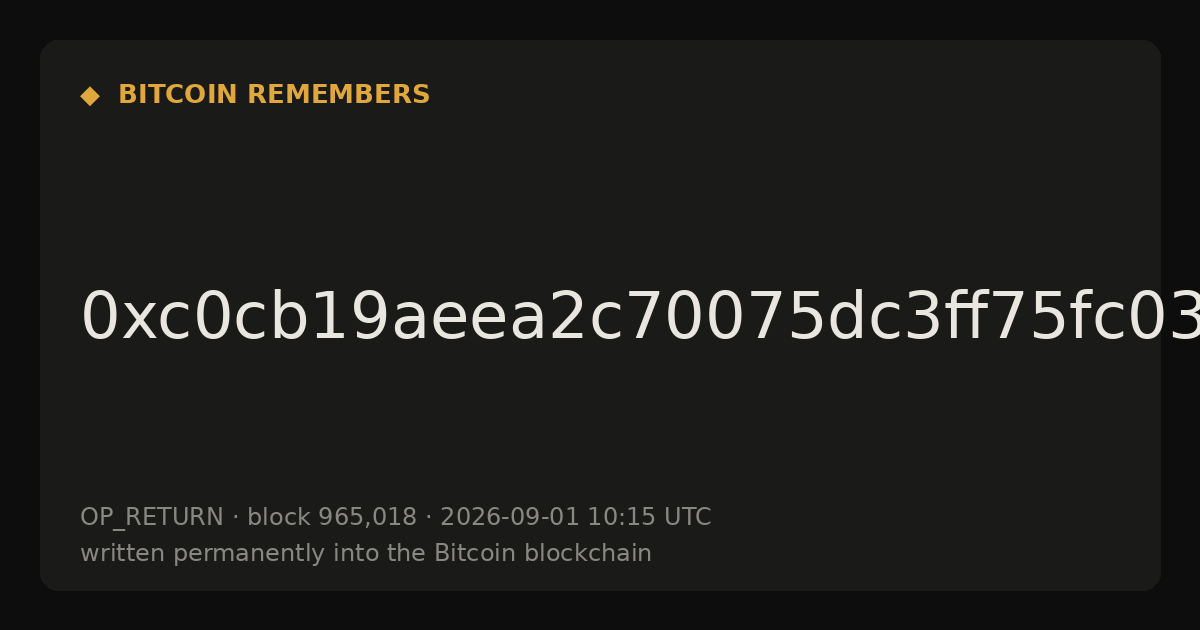Click the orange diamond icon
This screenshot has width=1200, height=630.
pos(90,96)
